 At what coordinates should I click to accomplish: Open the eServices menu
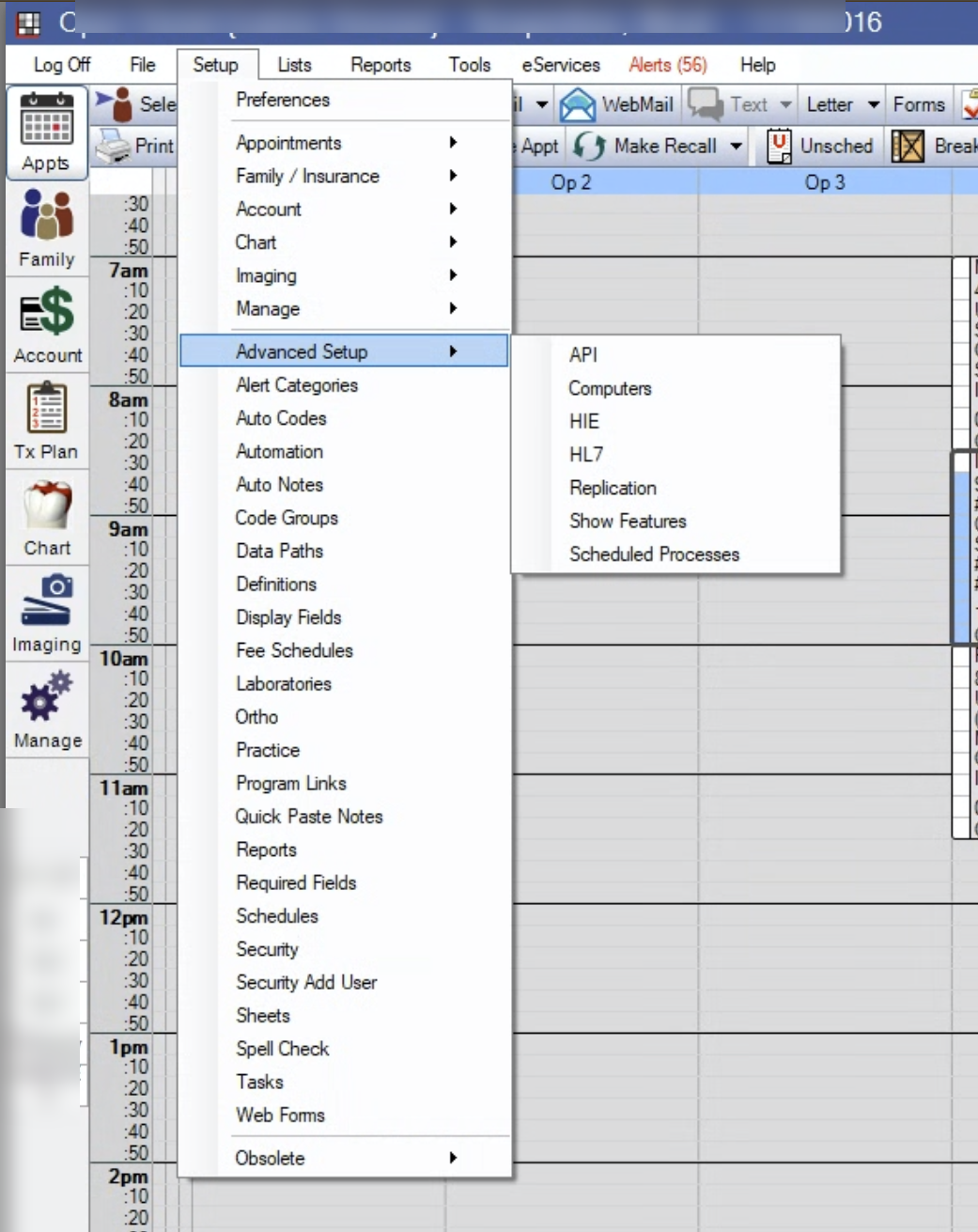pyautogui.click(x=561, y=65)
